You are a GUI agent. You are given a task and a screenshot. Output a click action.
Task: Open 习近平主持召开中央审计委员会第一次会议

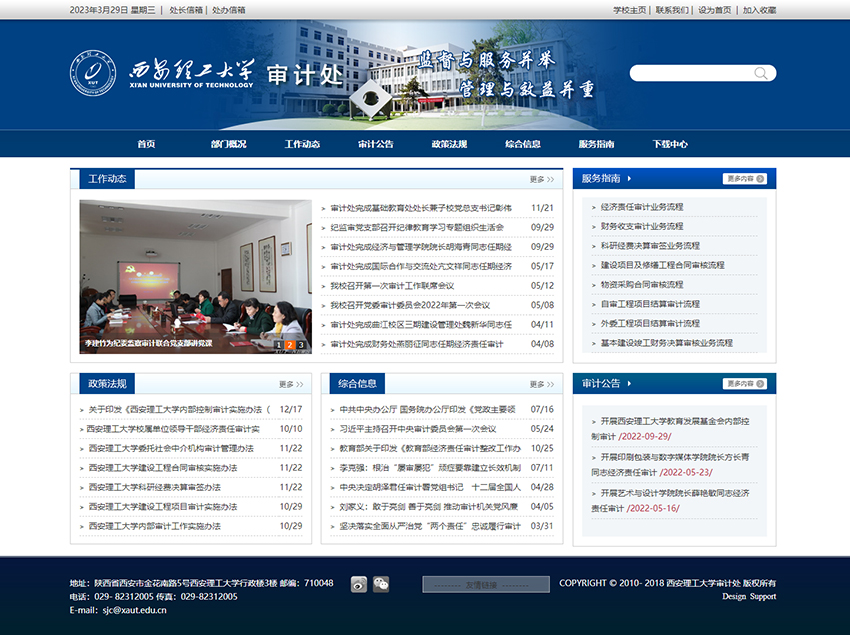click(x=418, y=429)
